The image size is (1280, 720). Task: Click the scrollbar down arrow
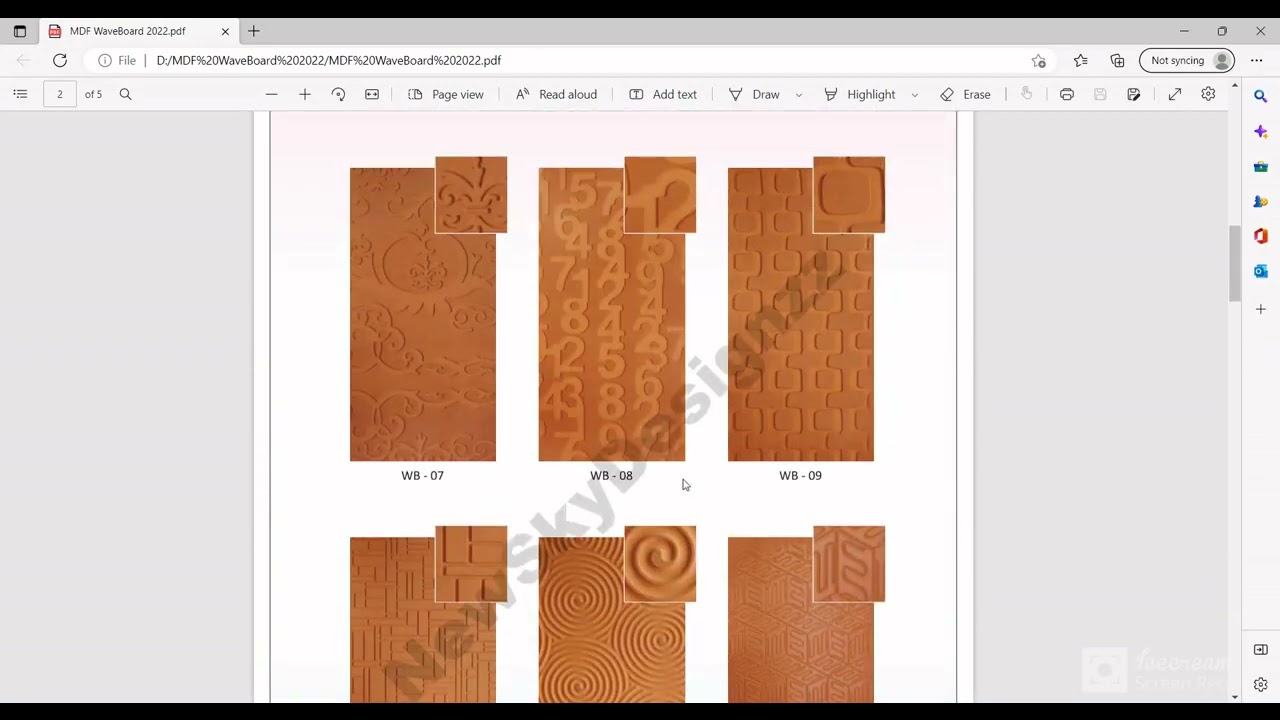[1234, 697]
